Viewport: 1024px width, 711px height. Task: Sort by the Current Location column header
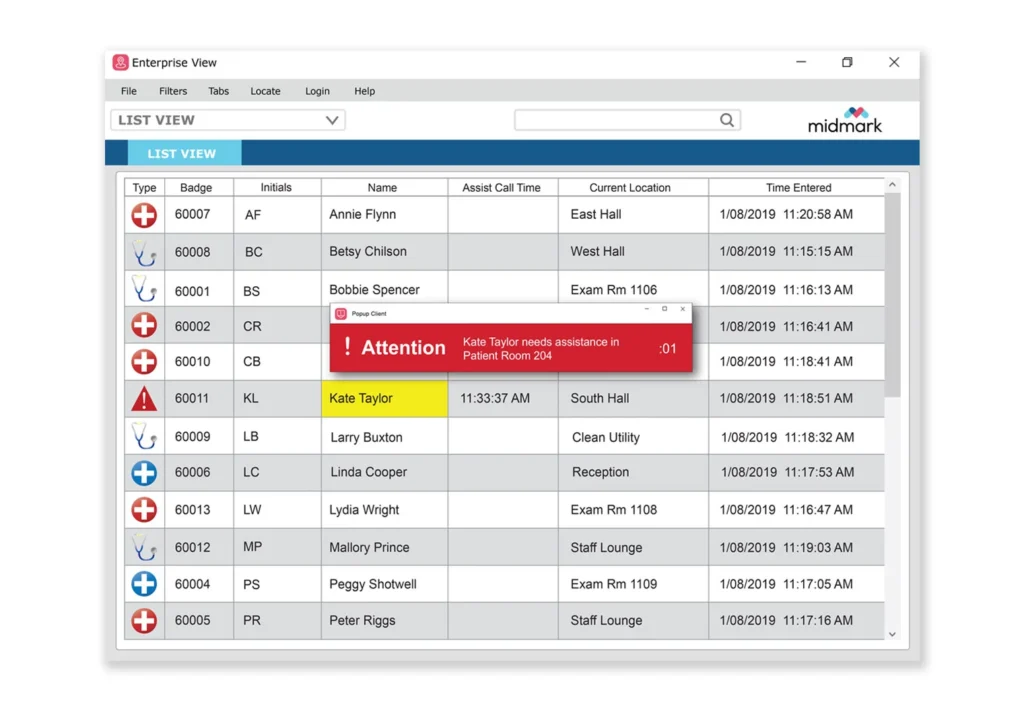pos(630,187)
